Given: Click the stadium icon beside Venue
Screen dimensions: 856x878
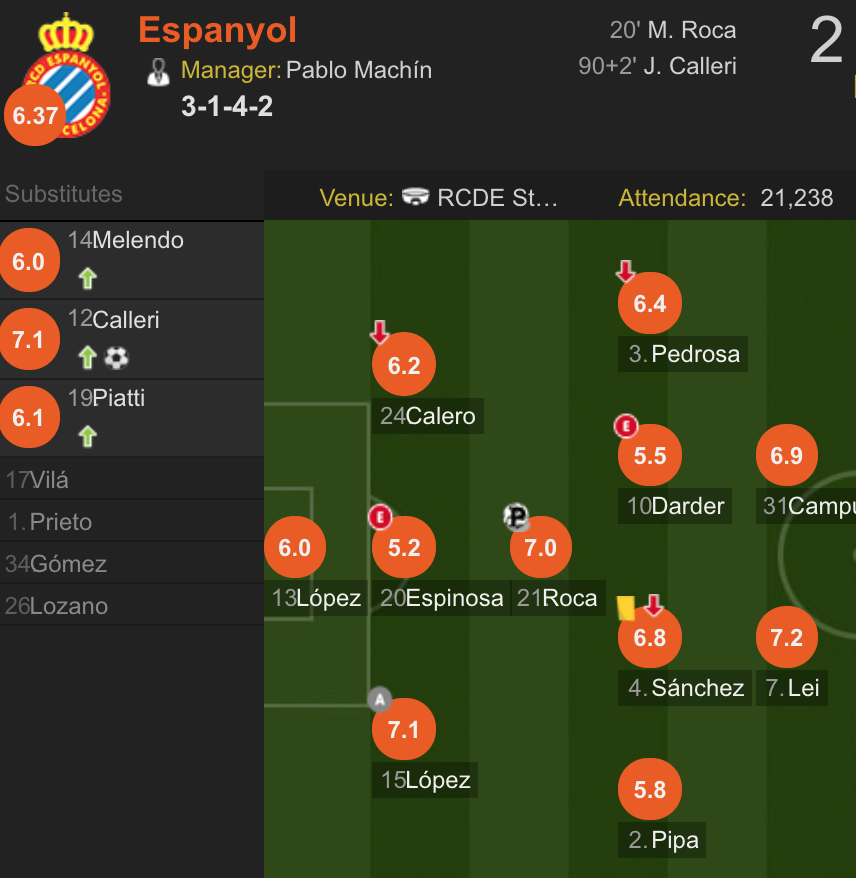Looking at the screenshot, I should [x=415, y=197].
